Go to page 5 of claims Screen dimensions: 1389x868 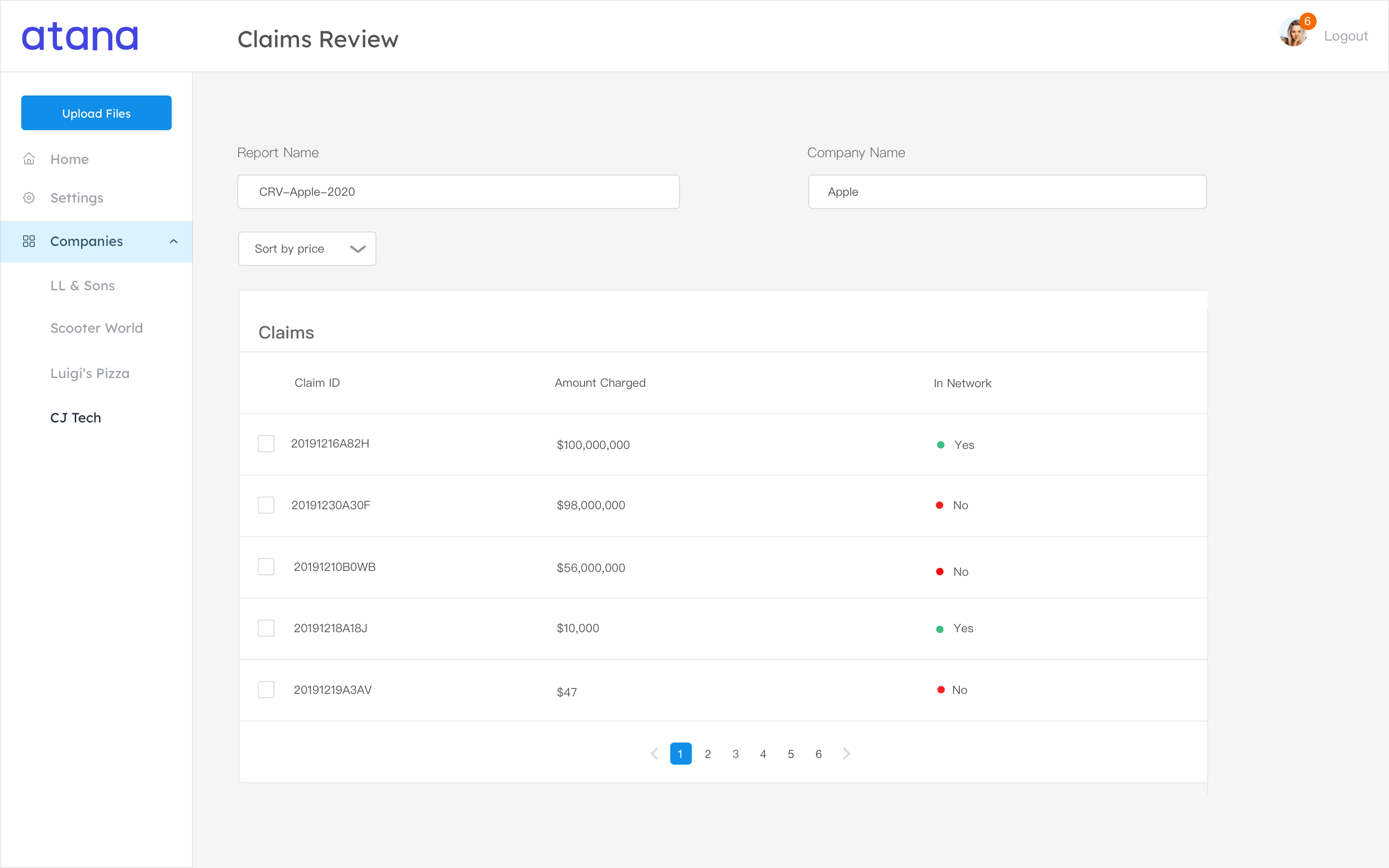click(791, 754)
